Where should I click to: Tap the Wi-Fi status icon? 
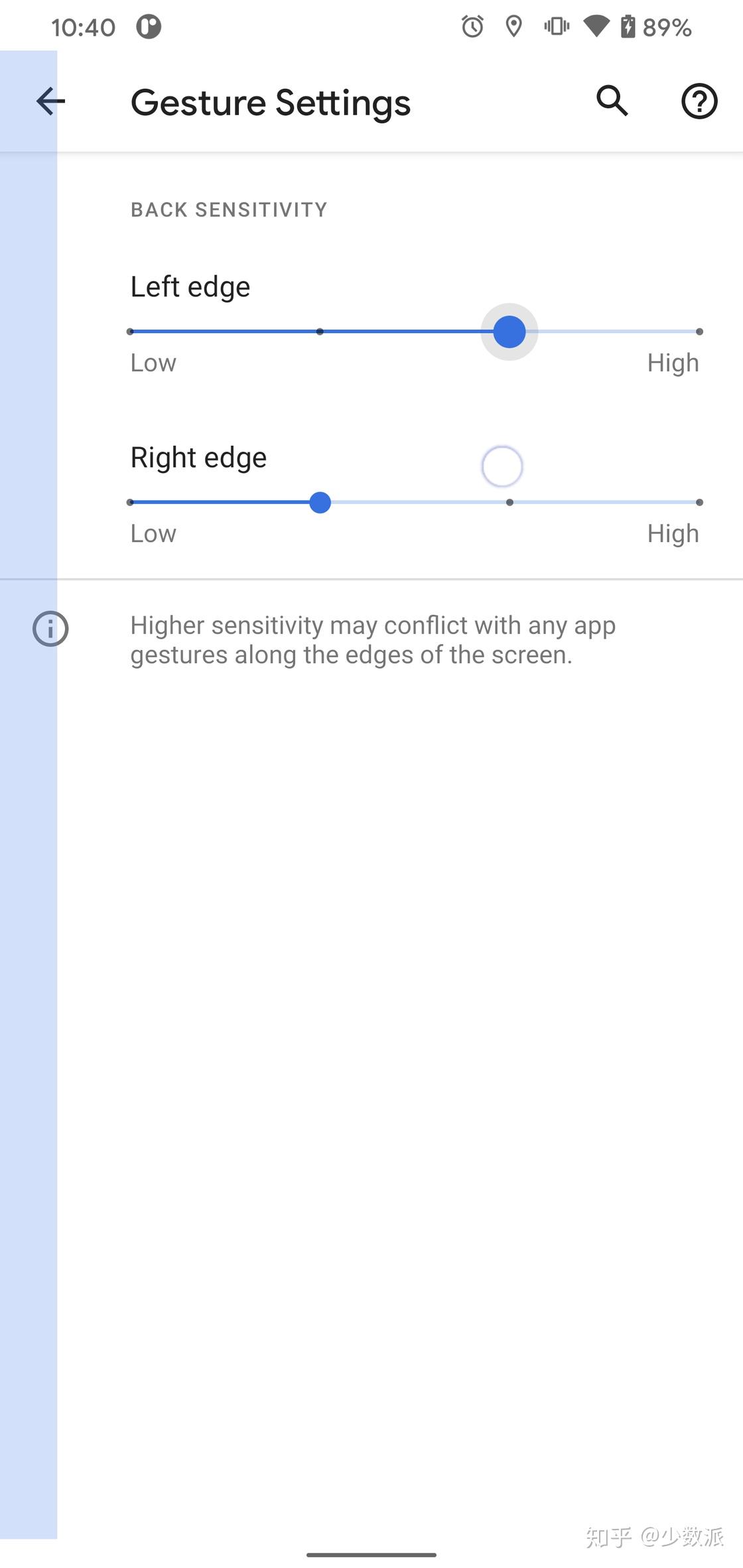coord(596,27)
